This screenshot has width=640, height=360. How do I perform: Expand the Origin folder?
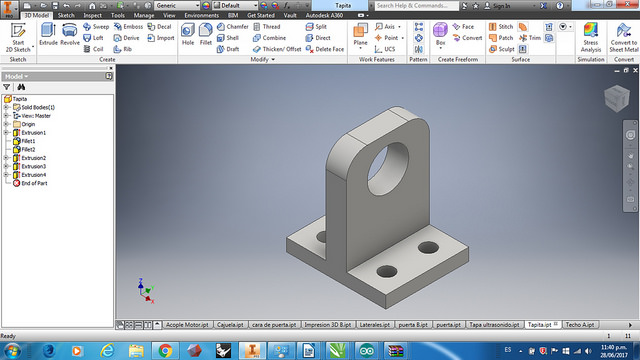(6, 124)
